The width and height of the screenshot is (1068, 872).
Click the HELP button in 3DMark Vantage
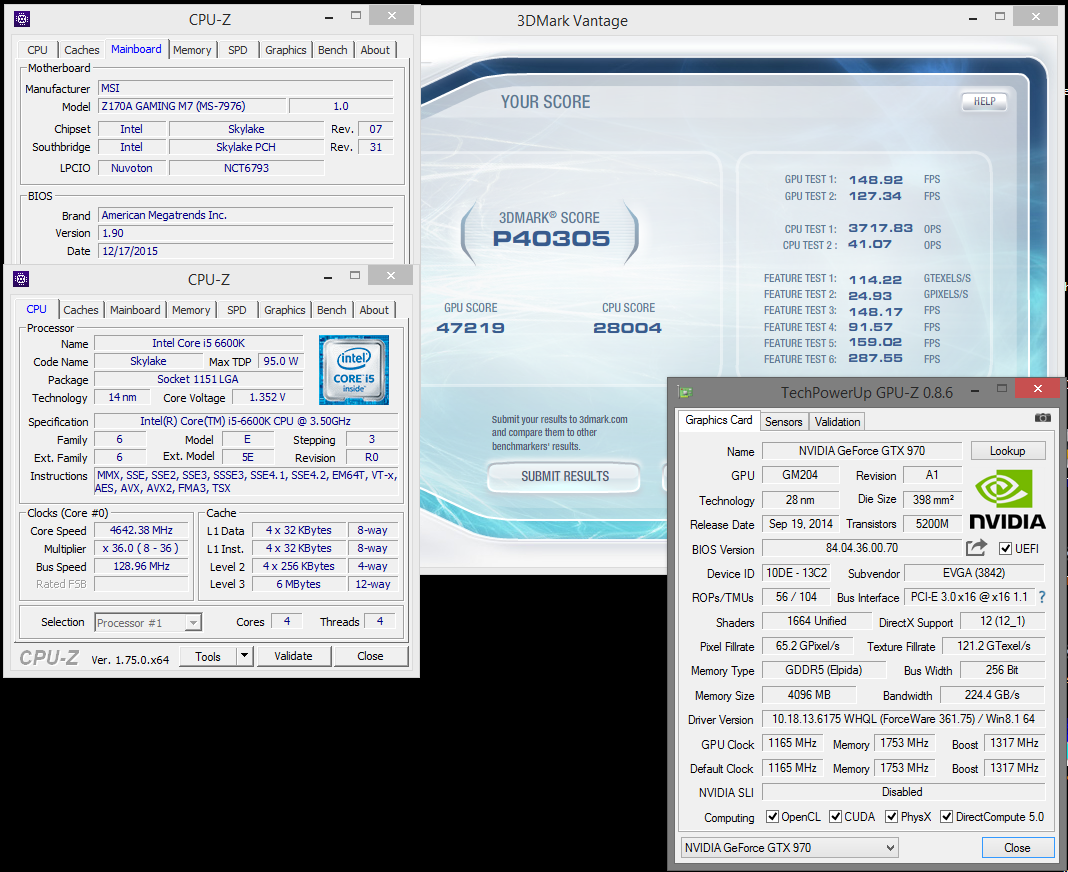(x=984, y=102)
